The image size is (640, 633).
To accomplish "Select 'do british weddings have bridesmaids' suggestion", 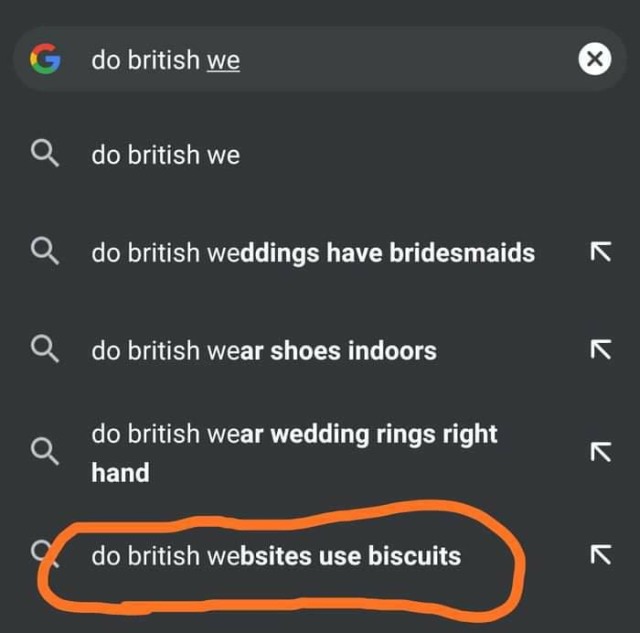I will 312,253.
